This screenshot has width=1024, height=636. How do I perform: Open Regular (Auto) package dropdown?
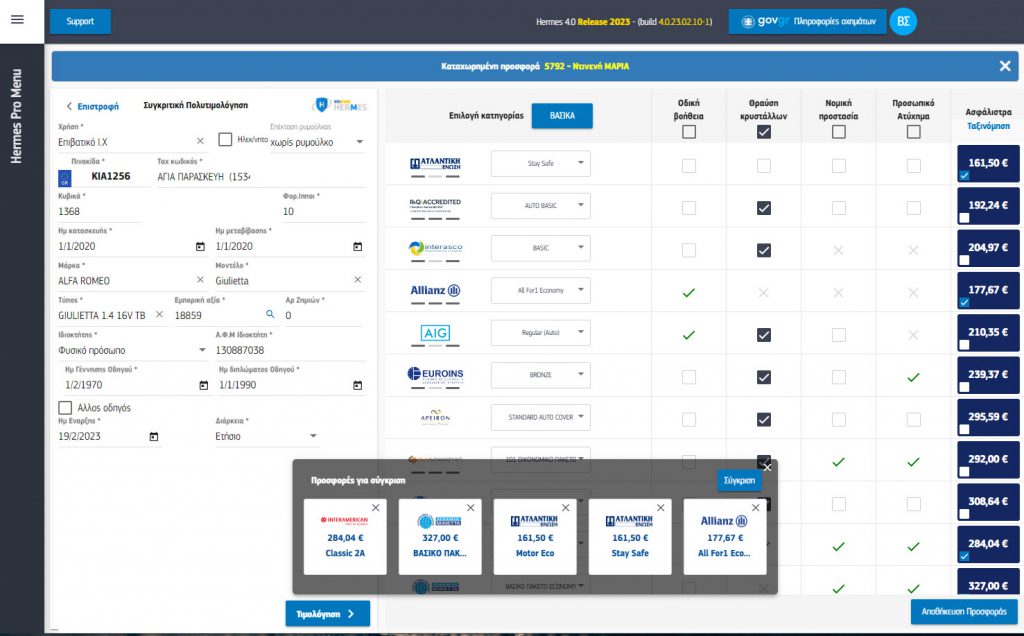tap(541, 332)
